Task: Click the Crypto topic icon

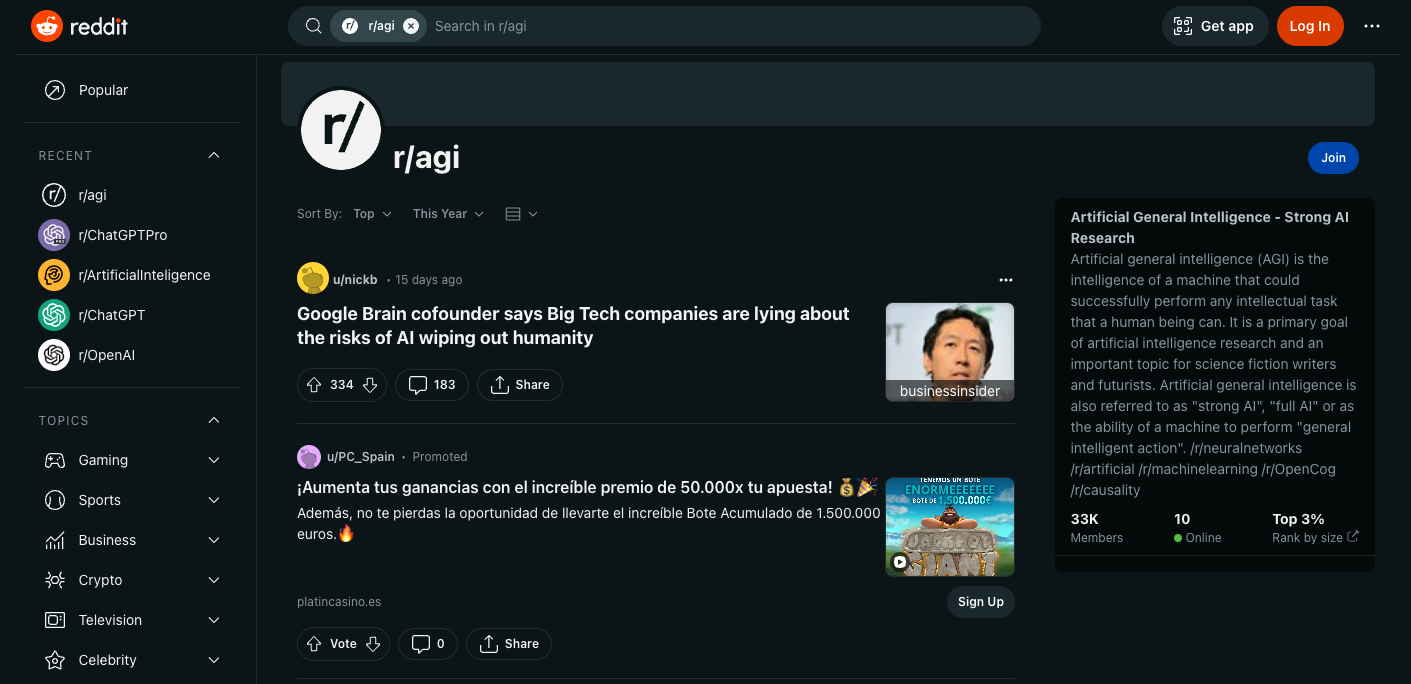Action: (x=53, y=580)
